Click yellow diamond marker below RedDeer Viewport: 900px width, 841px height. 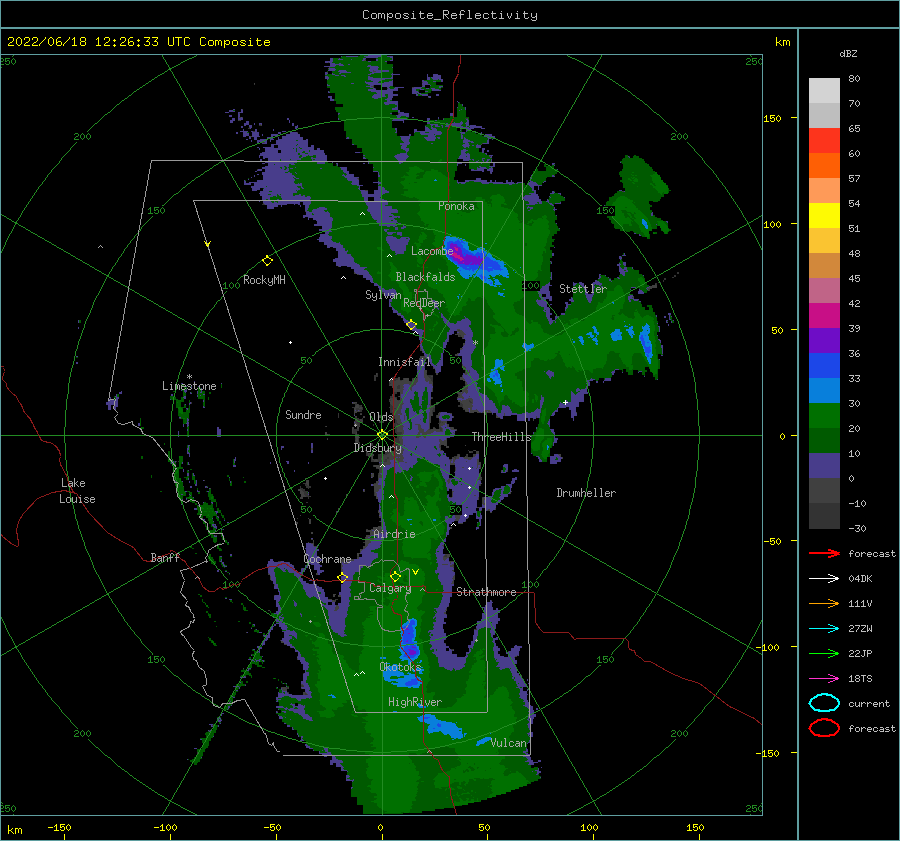pos(412,325)
